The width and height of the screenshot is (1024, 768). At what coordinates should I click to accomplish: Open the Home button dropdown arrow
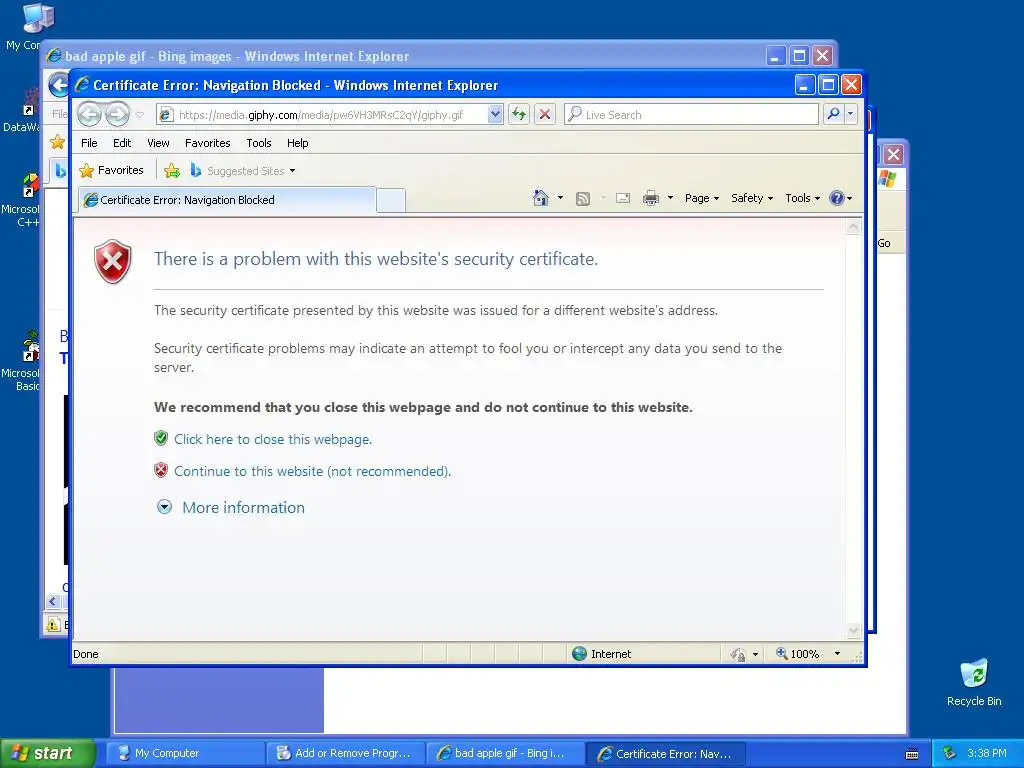(560, 198)
